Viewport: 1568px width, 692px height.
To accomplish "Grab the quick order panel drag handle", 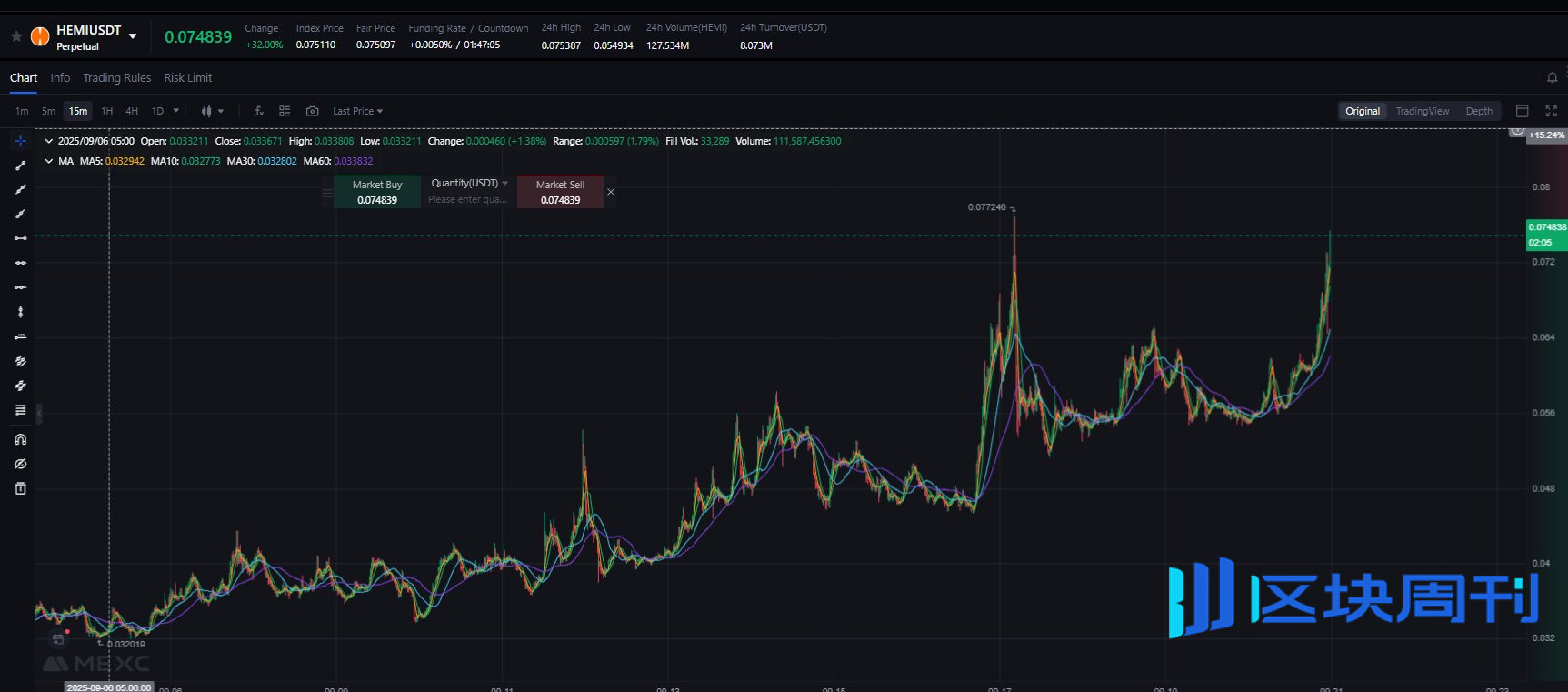I will pyautogui.click(x=327, y=193).
